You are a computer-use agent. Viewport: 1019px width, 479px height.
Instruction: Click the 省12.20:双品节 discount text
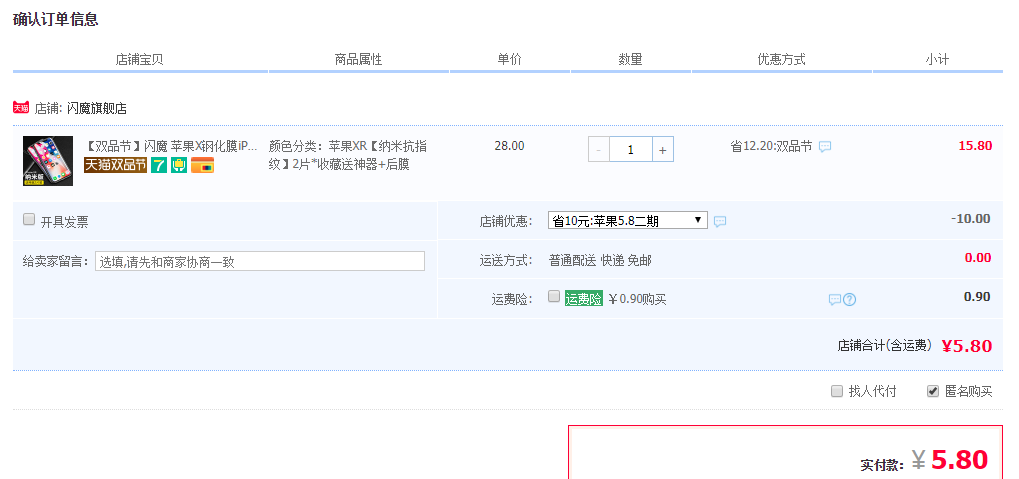tap(771, 147)
